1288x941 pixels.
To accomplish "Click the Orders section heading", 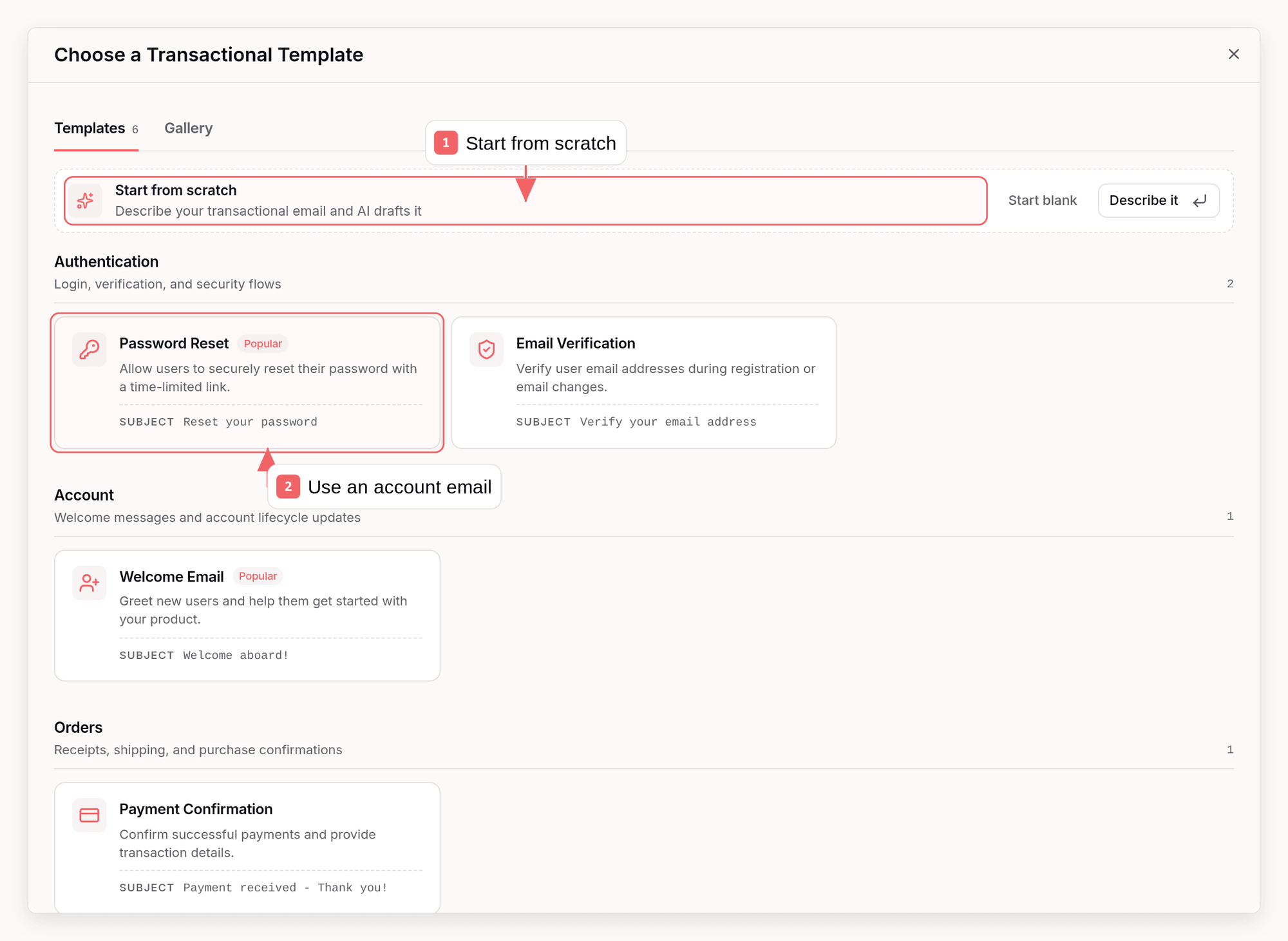I will tap(78, 727).
